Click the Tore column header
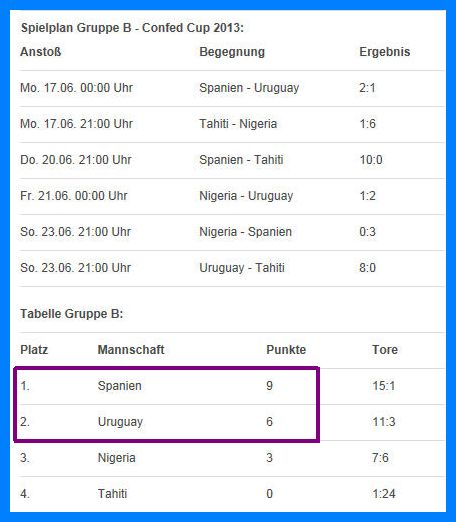This screenshot has width=456, height=522. pyautogui.click(x=385, y=350)
